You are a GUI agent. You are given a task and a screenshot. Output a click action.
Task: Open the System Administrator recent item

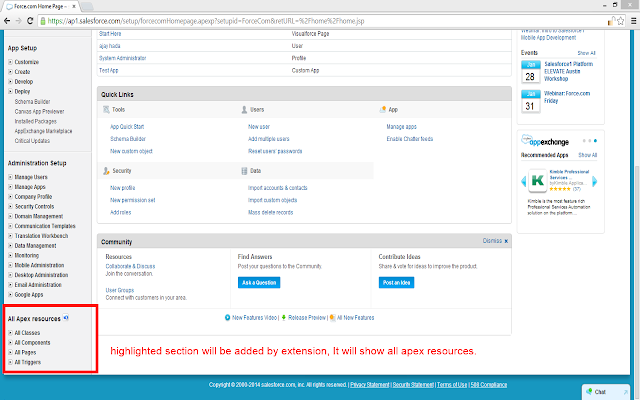[122, 58]
